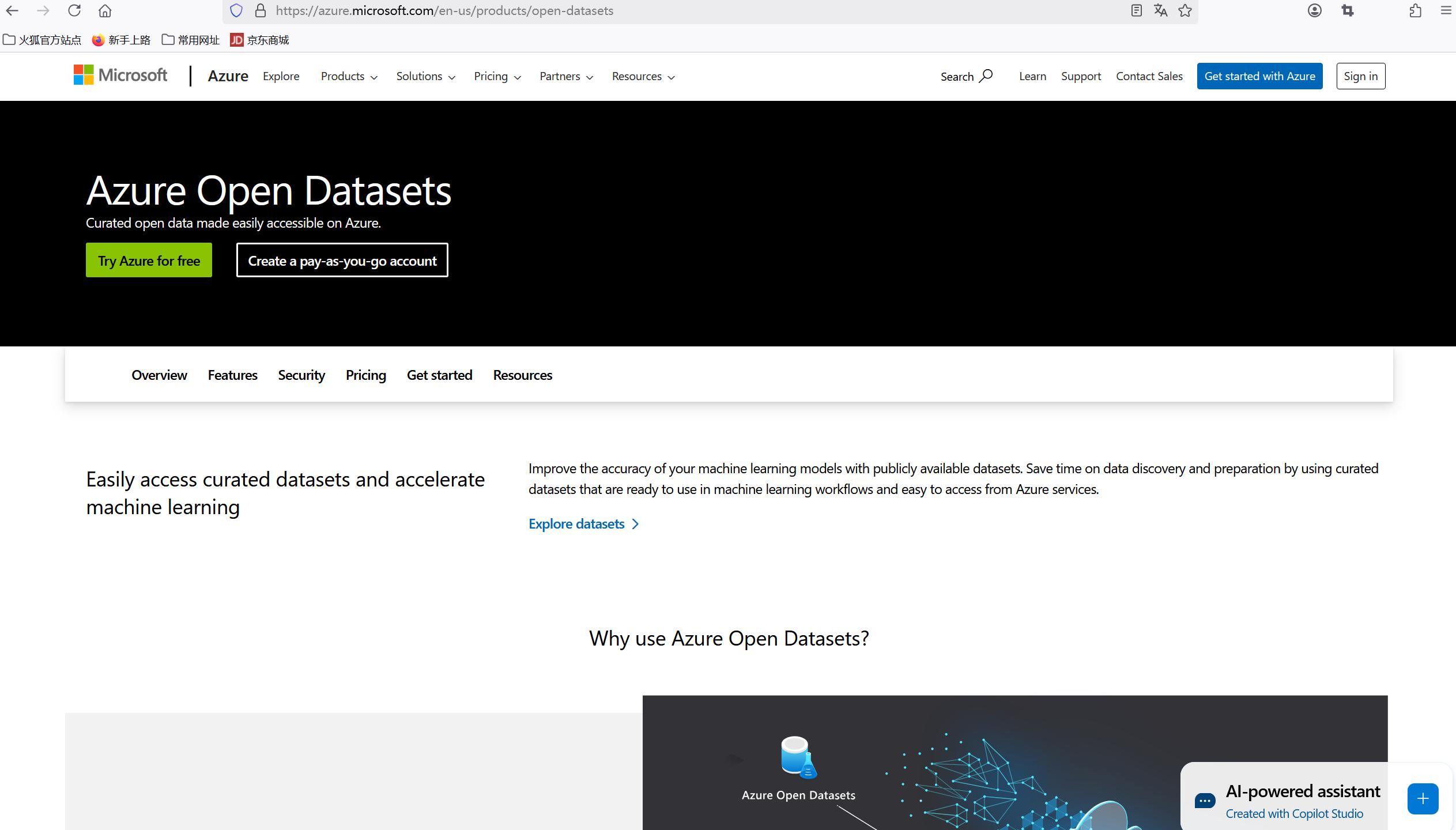This screenshot has width=1456, height=830.
Task: Expand the top Resources dropdown menu
Action: coord(643,76)
